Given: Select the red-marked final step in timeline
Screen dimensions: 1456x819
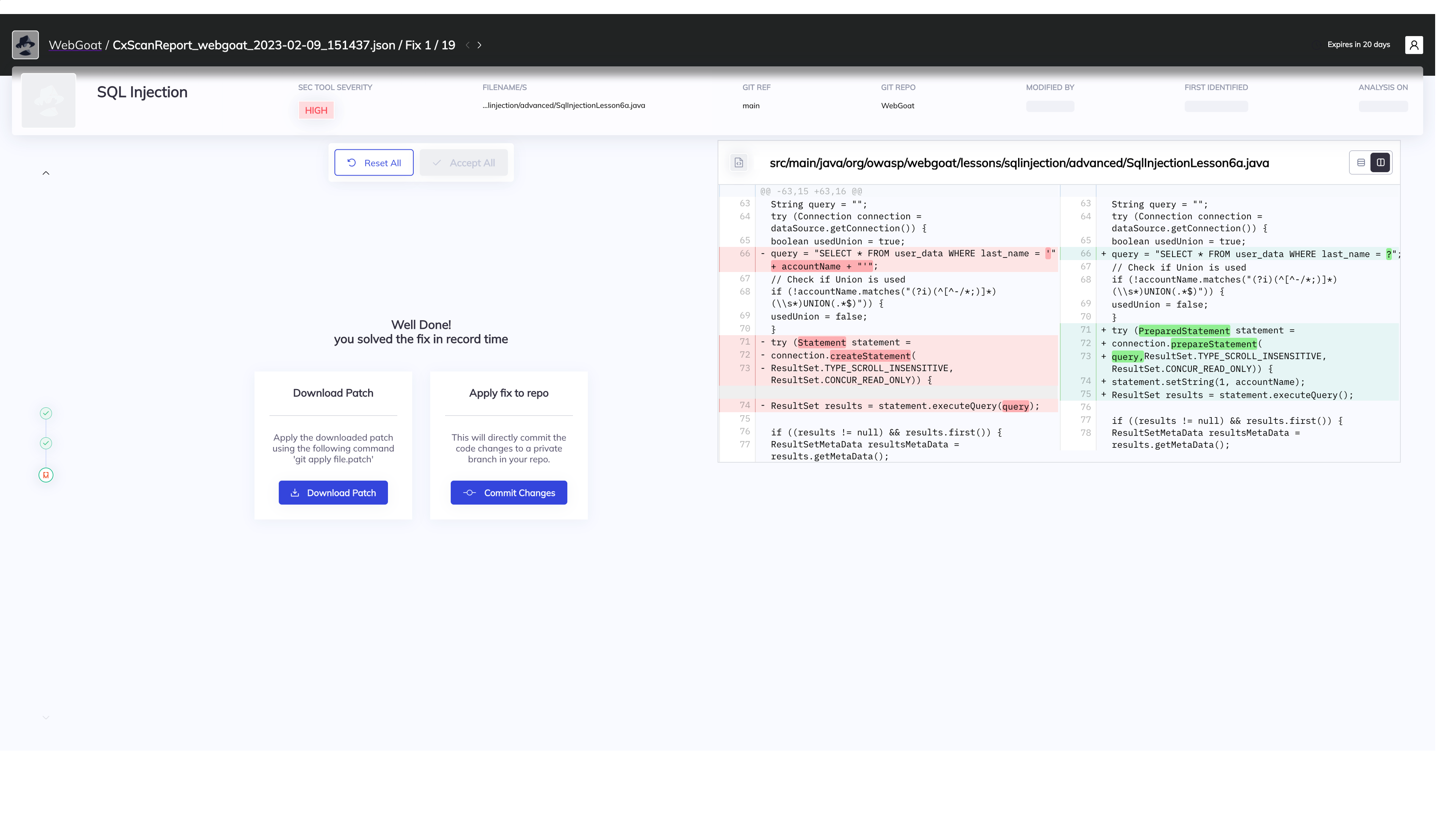Looking at the screenshot, I should pos(46,475).
